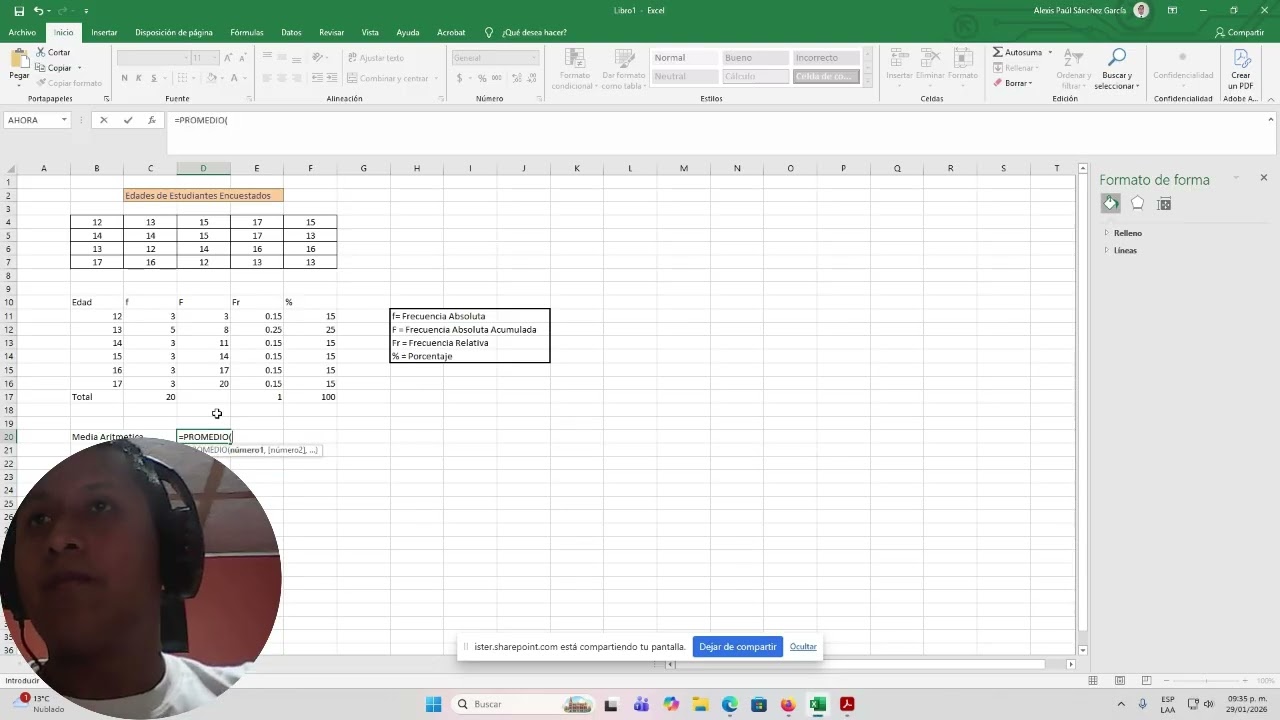Switch to Normal view in status bar
This screenshot has width=1280, height=720.
click(x=1092, y=681)
